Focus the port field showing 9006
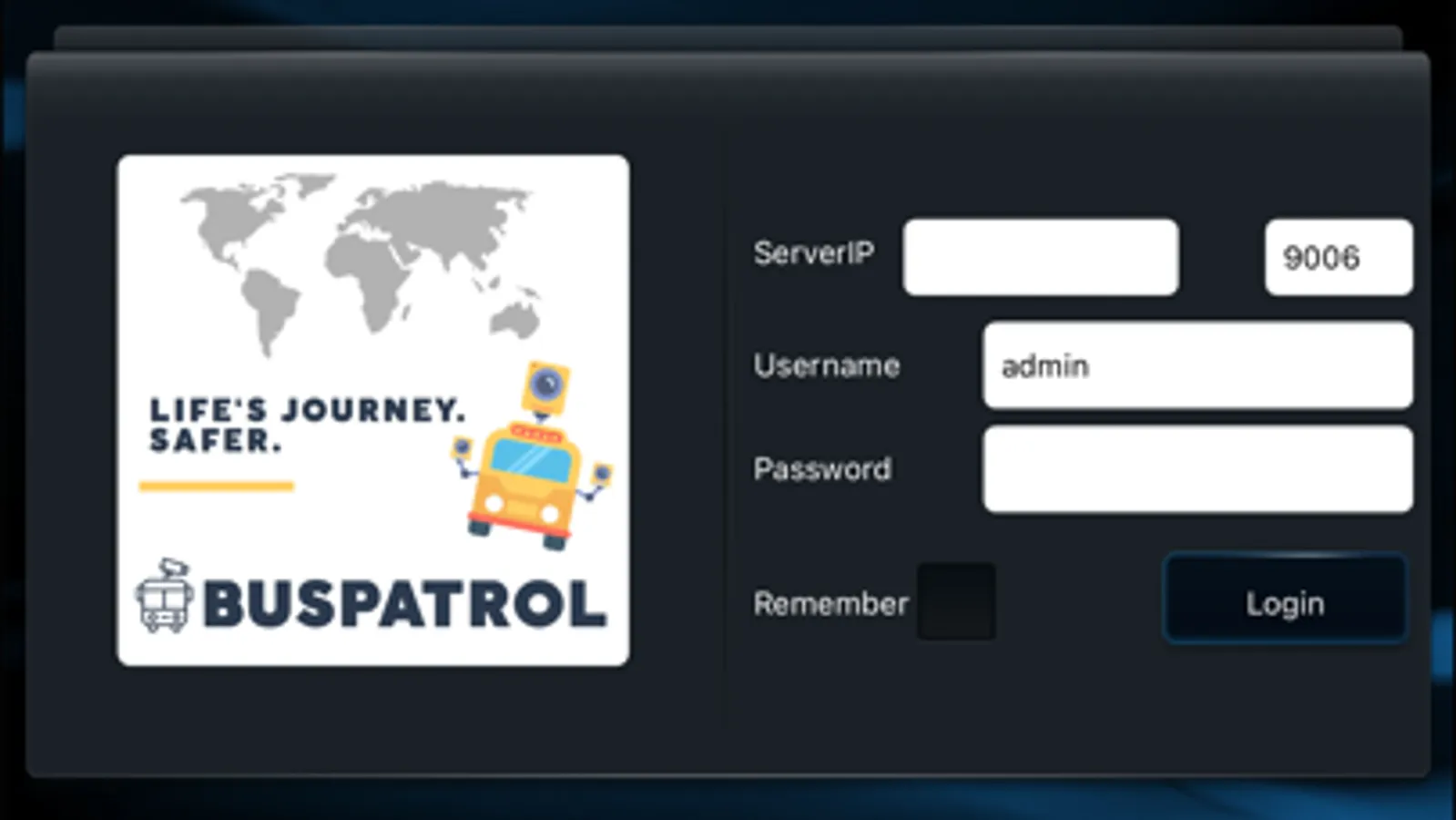Screen dimensions: 1456x820 pyautogui.click(x=1339, y=257)
